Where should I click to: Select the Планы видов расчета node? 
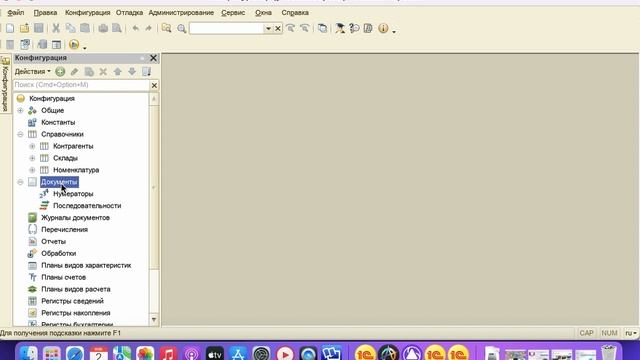[x=76, y=289]
